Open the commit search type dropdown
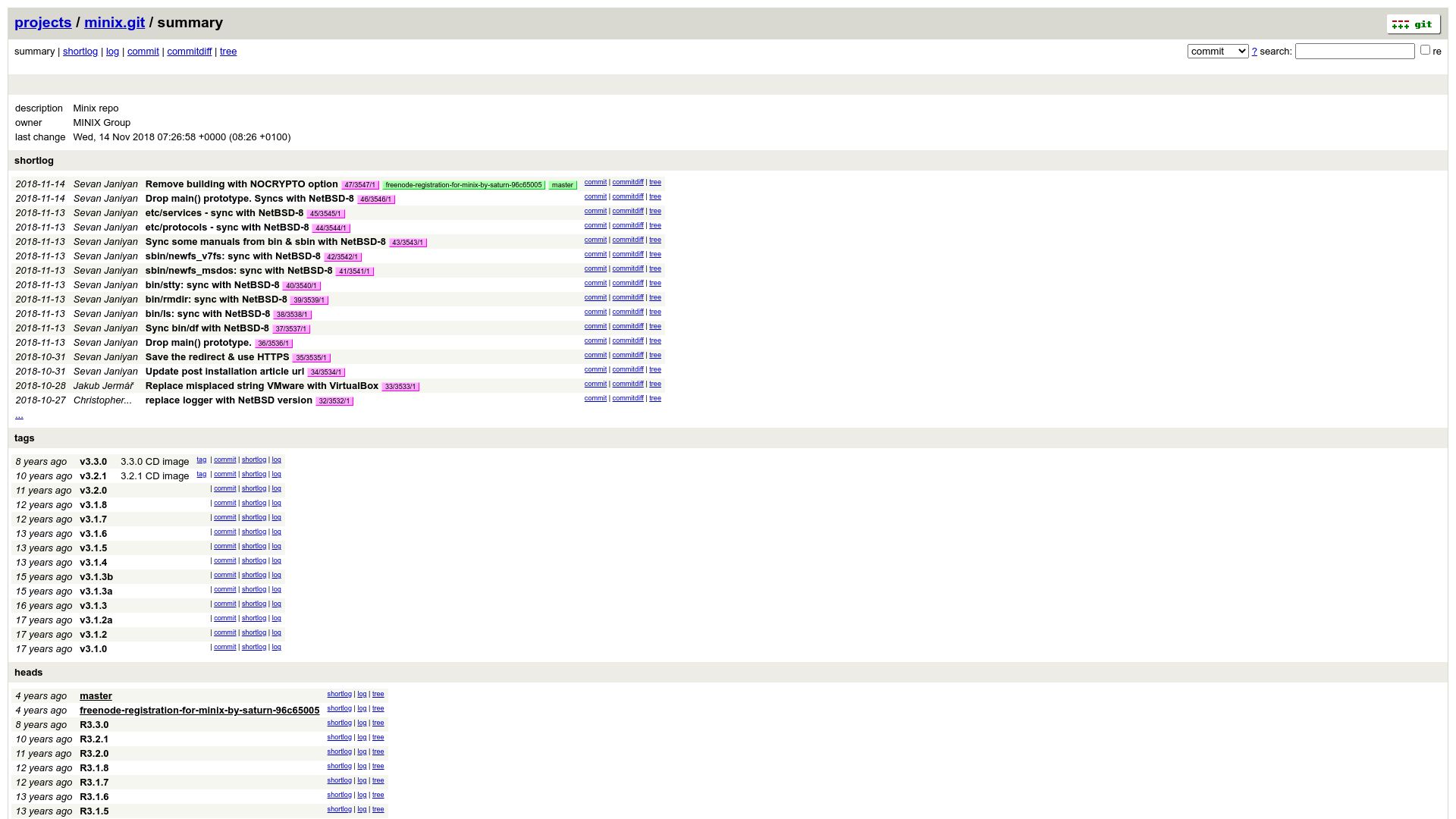The height and width of the screenshot is (819, 1456). point(1218,52)
